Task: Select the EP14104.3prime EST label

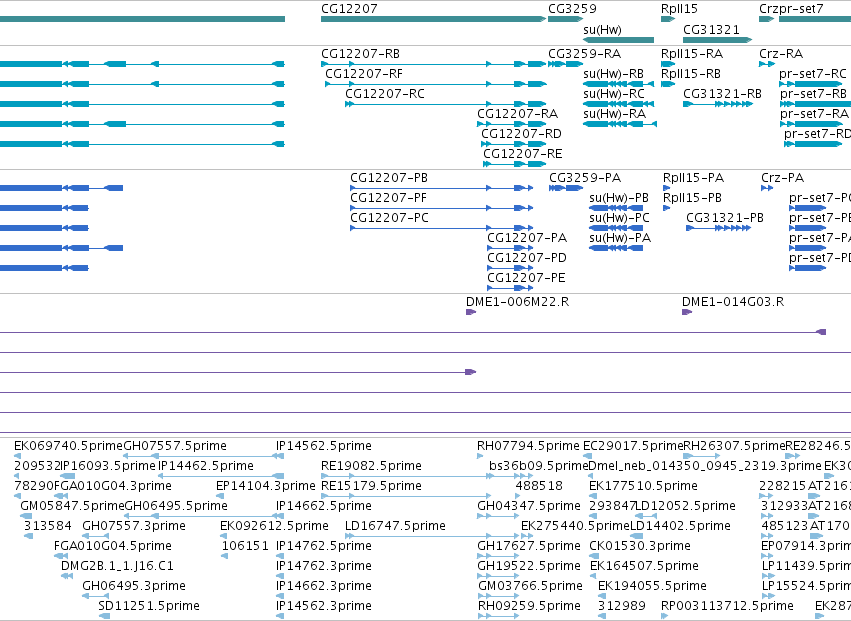Action: tap(265, 486)
